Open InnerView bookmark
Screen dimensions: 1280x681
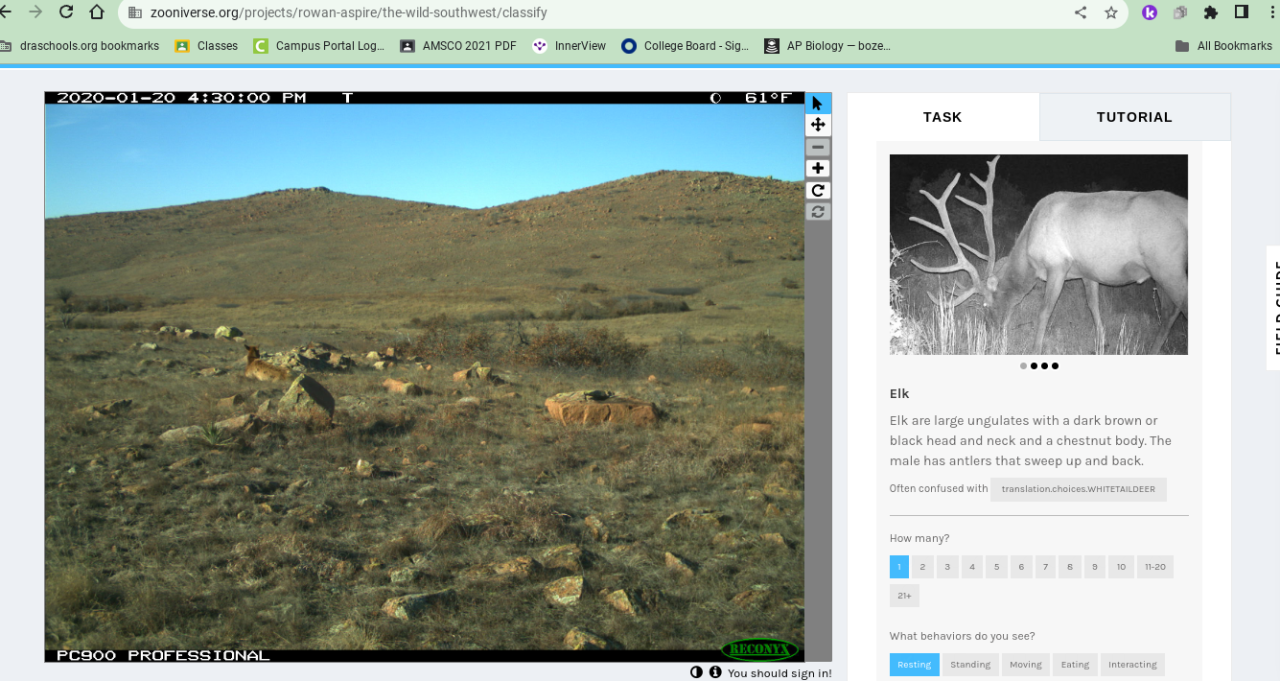[569, 46]
